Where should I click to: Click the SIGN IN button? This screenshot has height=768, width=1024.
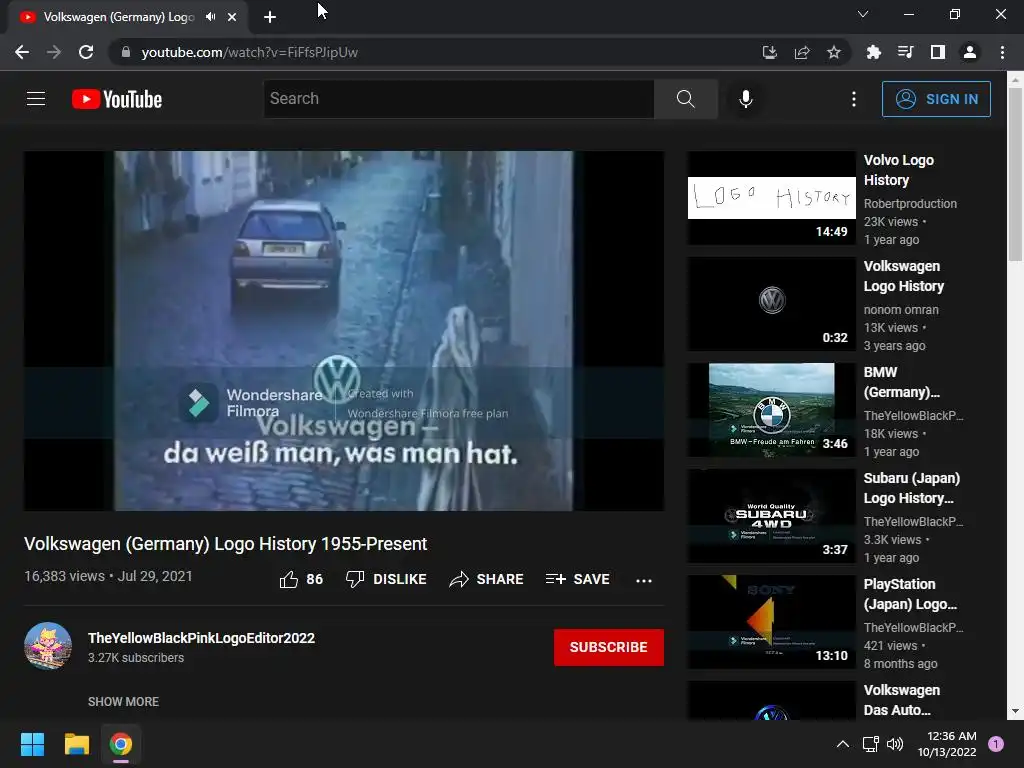(x=936, y=99)
